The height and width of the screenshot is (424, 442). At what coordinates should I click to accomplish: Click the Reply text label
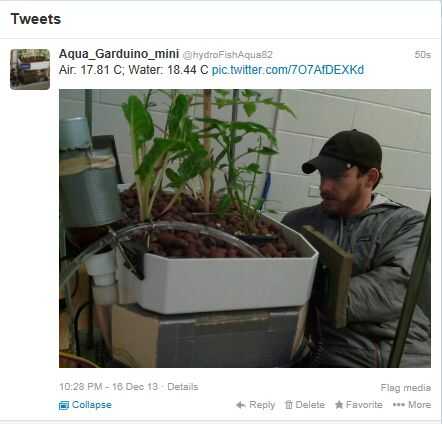click(262, 405)
